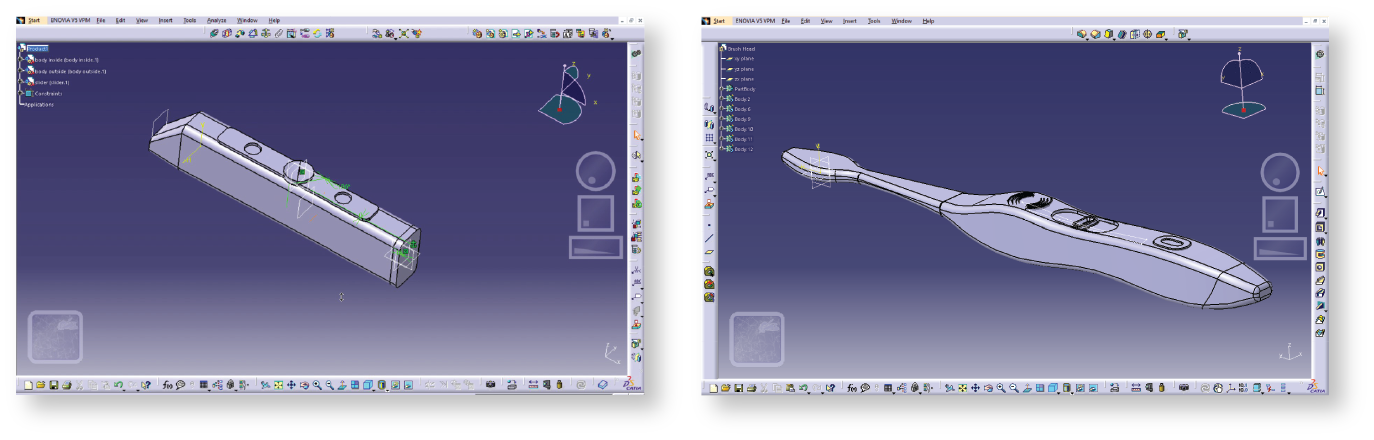
Task: Fit All In icon in right window
Action: tap(963, 388)
